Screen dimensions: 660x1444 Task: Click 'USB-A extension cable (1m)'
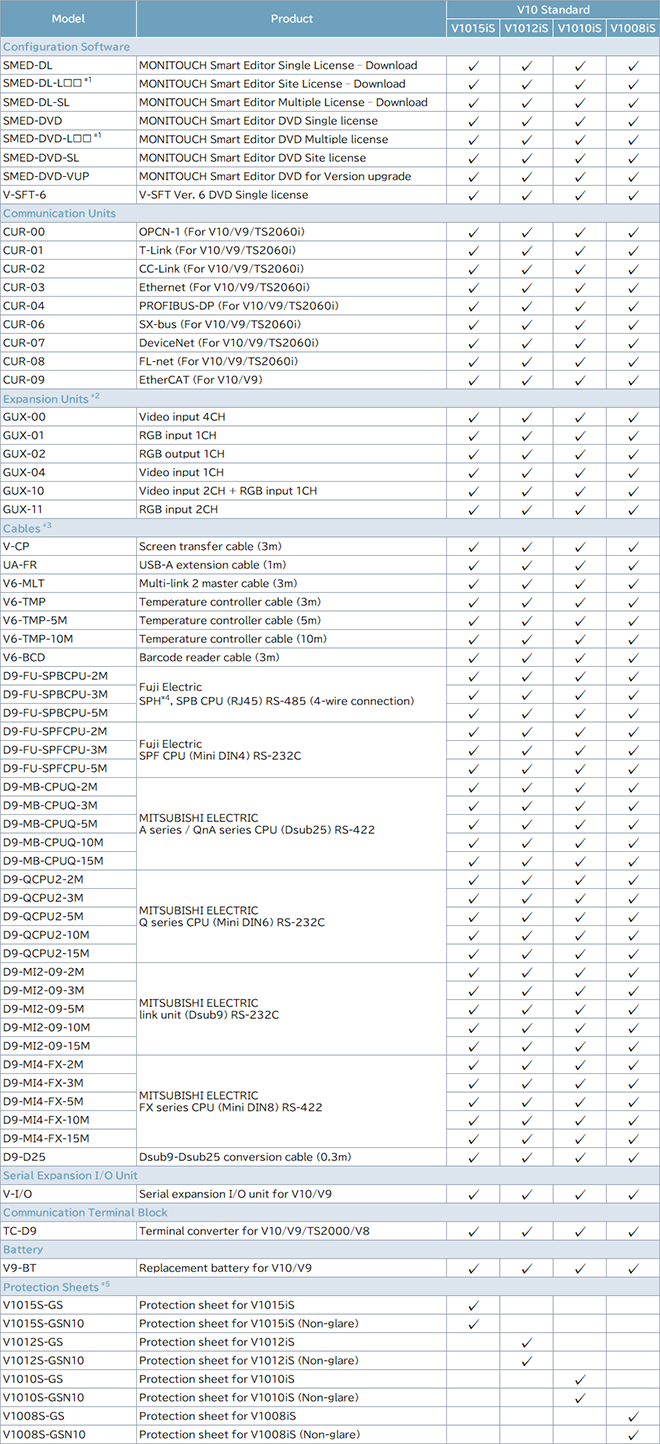click(x=212, y=565)
